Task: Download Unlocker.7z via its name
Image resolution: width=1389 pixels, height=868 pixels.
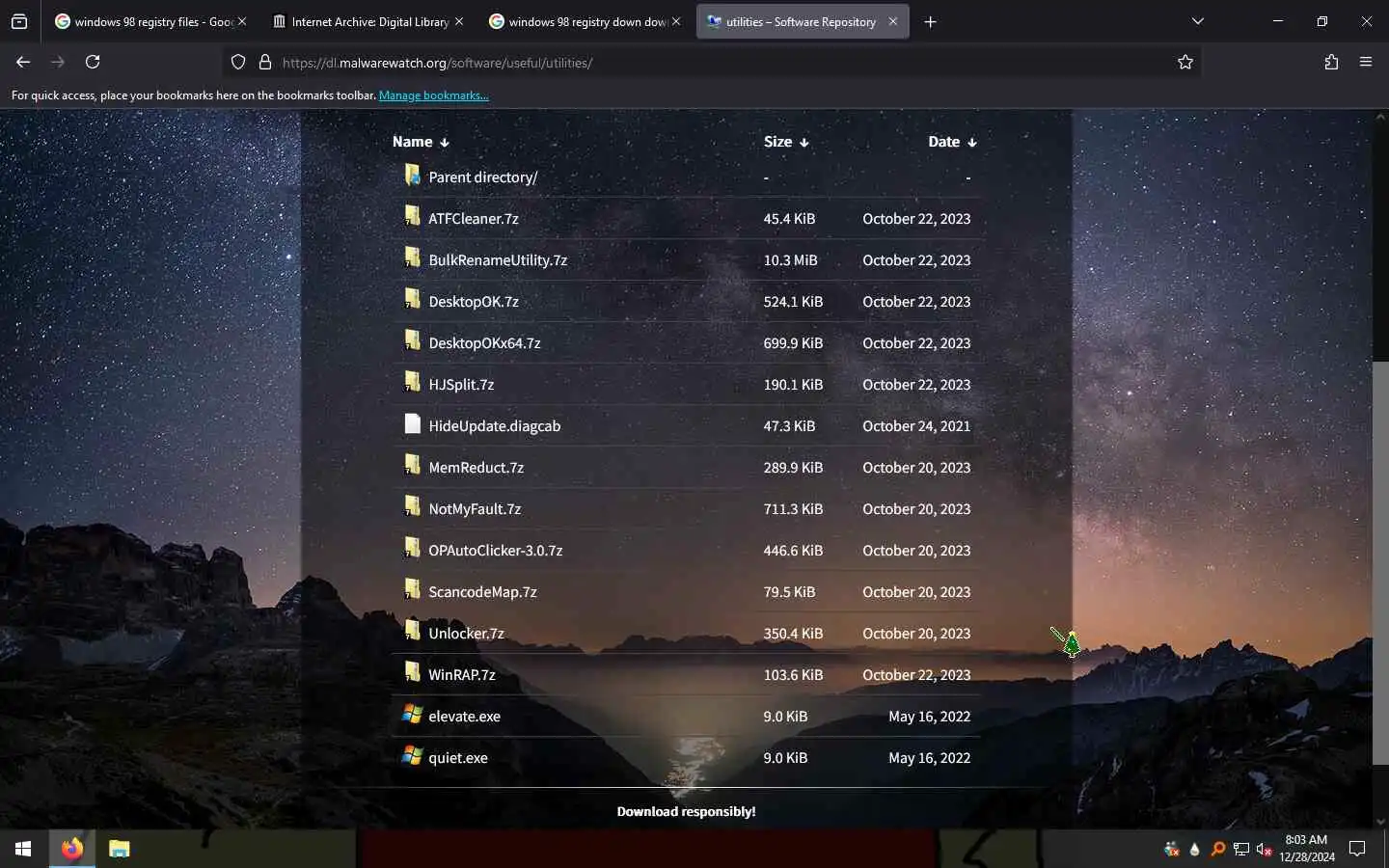Action: tap(467, 634)
